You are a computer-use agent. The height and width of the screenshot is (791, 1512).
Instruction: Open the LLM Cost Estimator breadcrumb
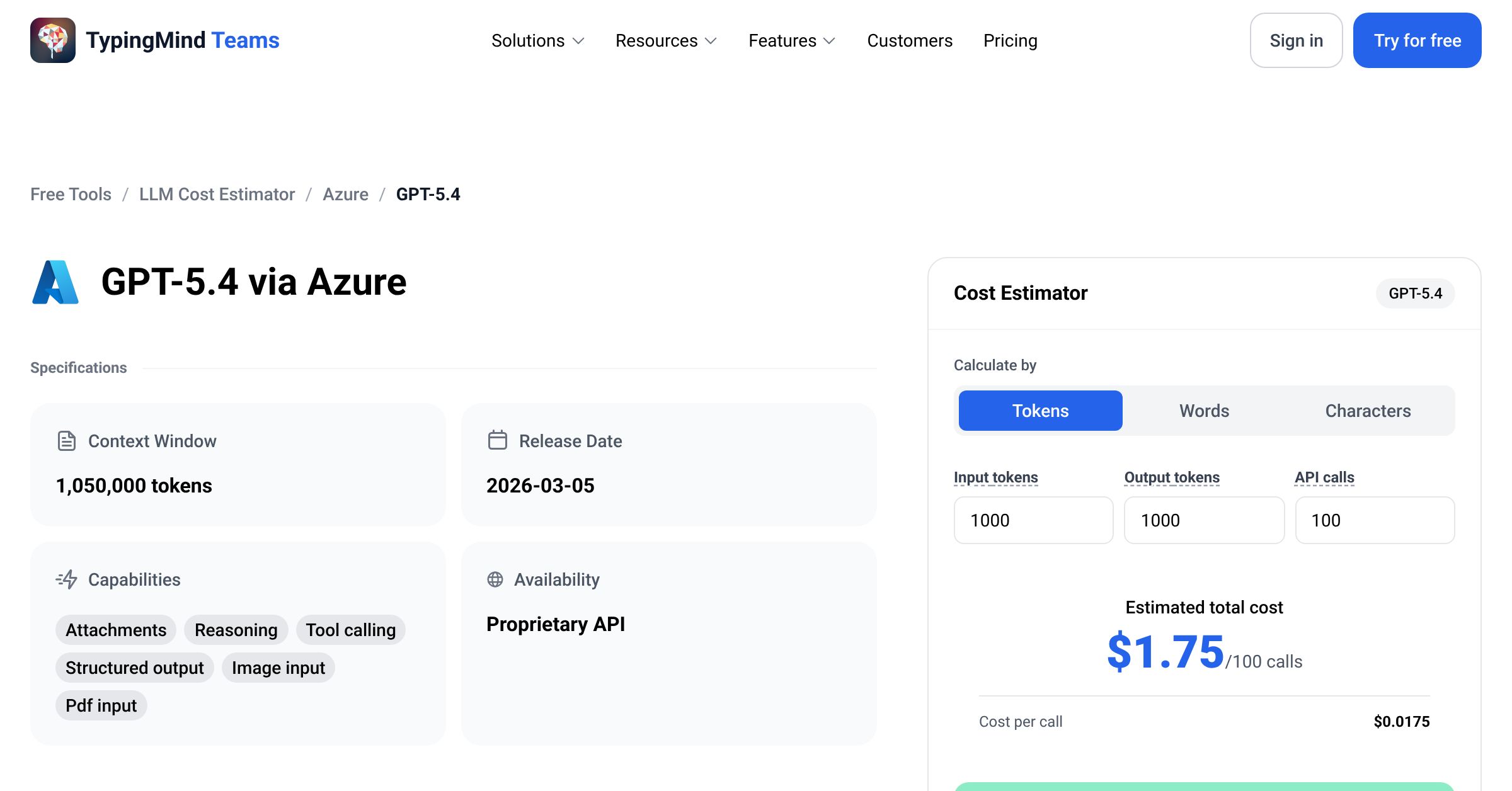pyautogui.click(x=217, y=194)
